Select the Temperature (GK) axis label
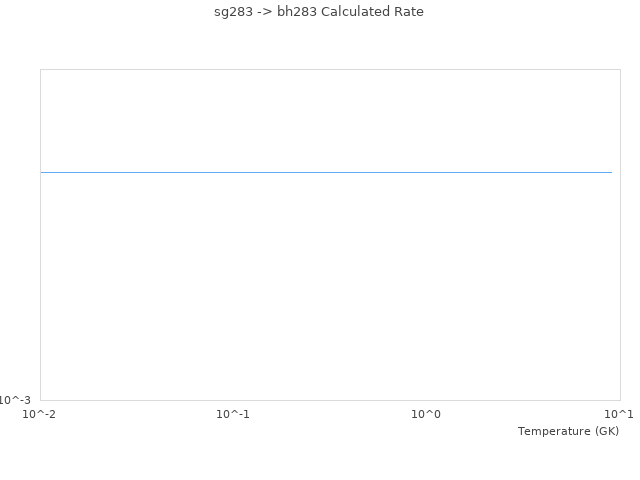640x480 pixels. tap(568, 431)
